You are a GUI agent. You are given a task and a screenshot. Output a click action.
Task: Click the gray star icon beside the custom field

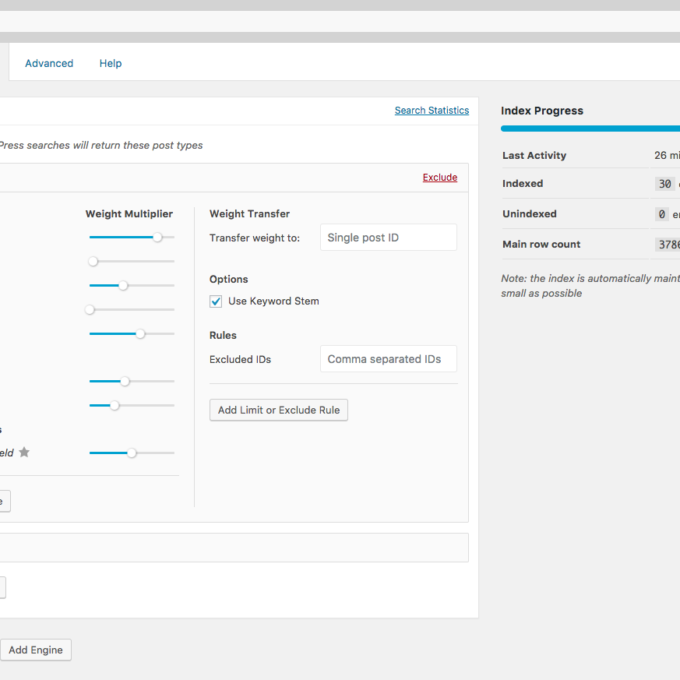[24, 453]
